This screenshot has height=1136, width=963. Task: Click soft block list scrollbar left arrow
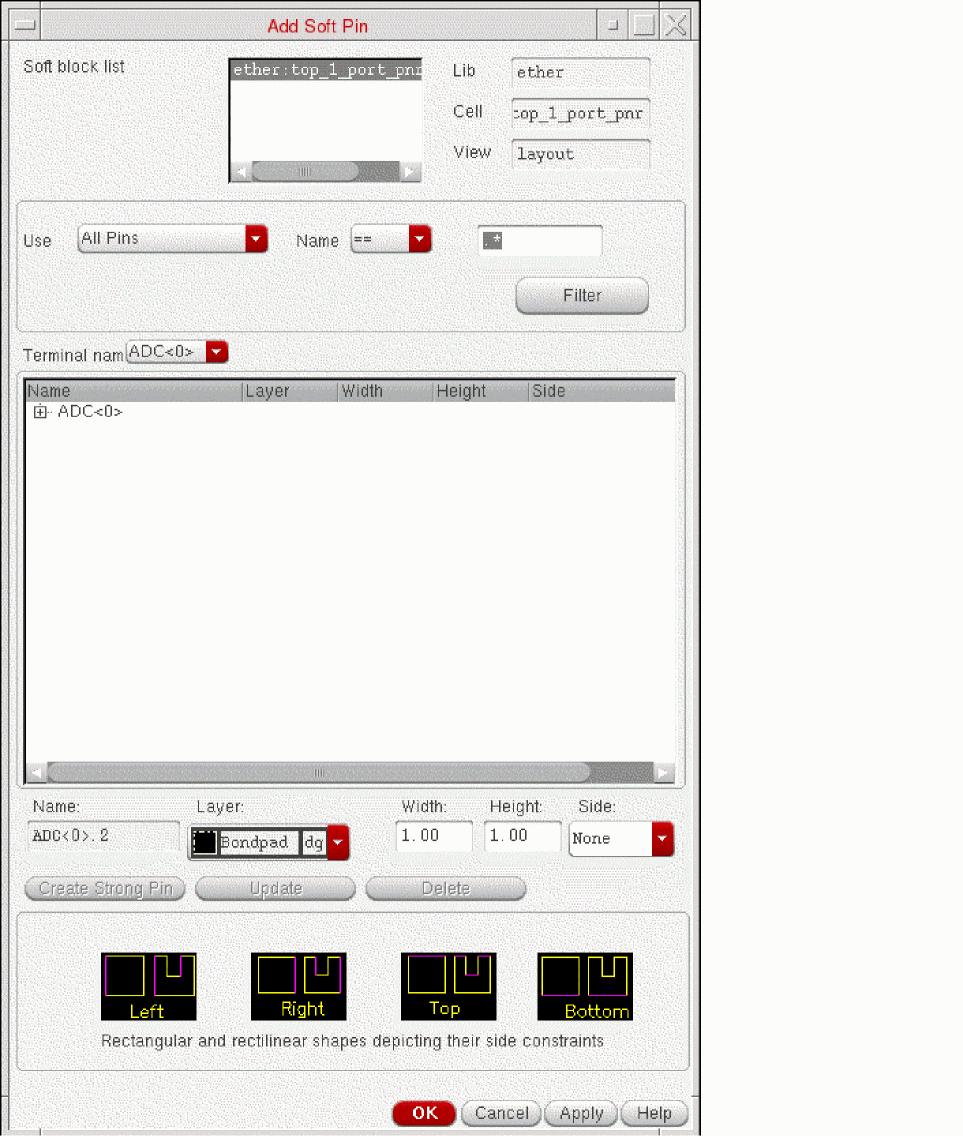tap(241, 172)
